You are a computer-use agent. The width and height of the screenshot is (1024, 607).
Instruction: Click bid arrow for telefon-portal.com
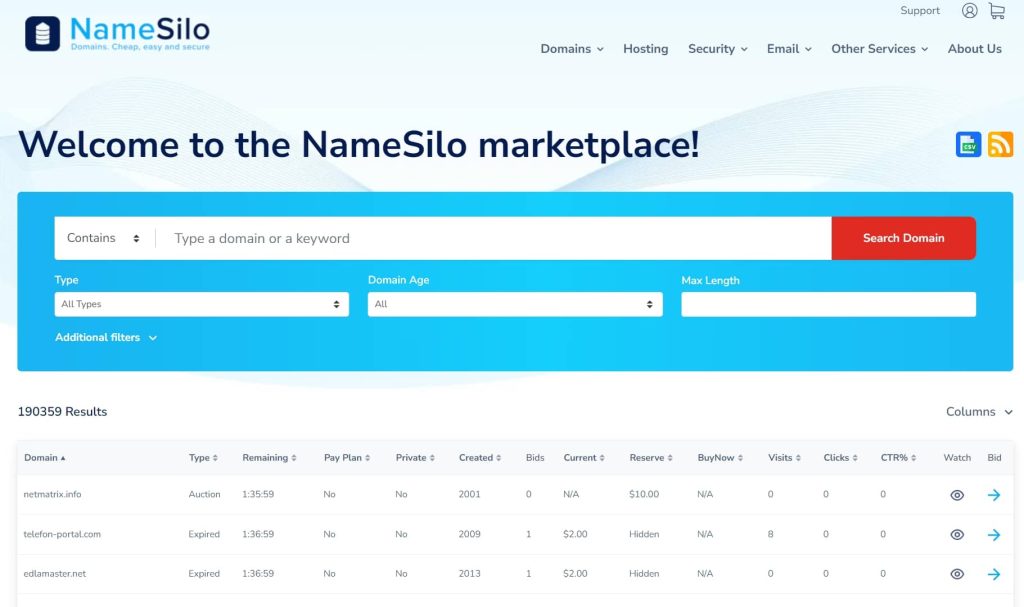[x=993, y=535]
